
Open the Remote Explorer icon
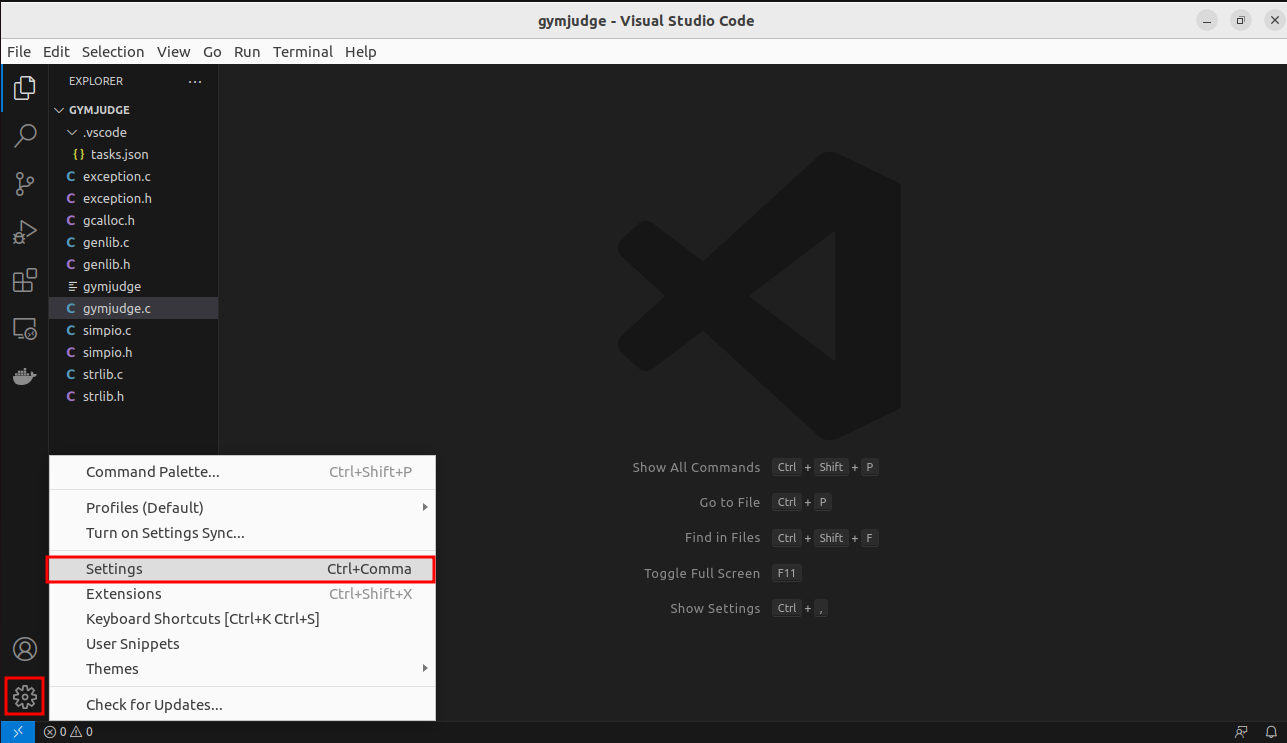point(25,329)
